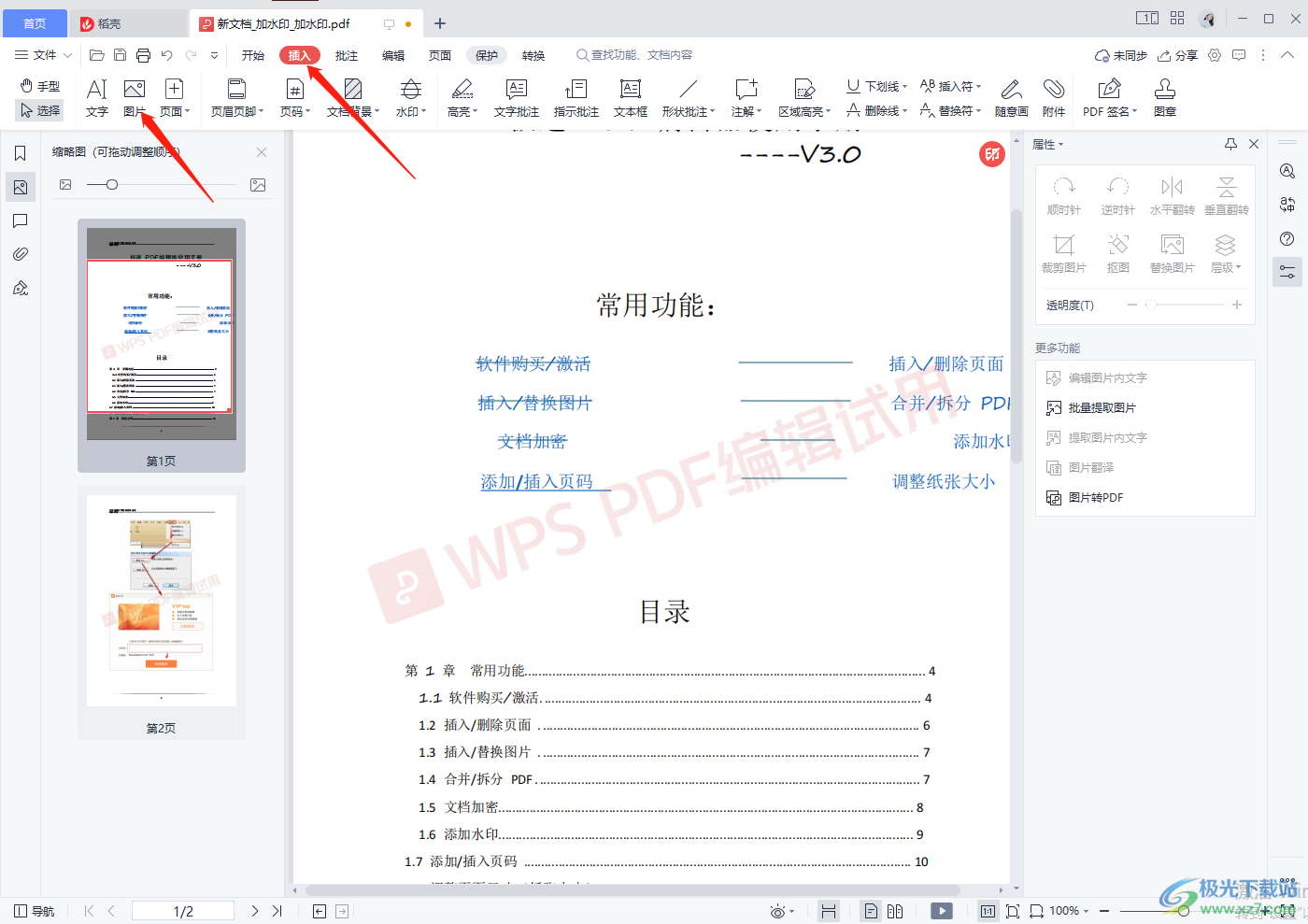Viewport: 1308px width, 924px height.
Task: Click the page number field showing 1/2
Action: click(x=183, y=911)
